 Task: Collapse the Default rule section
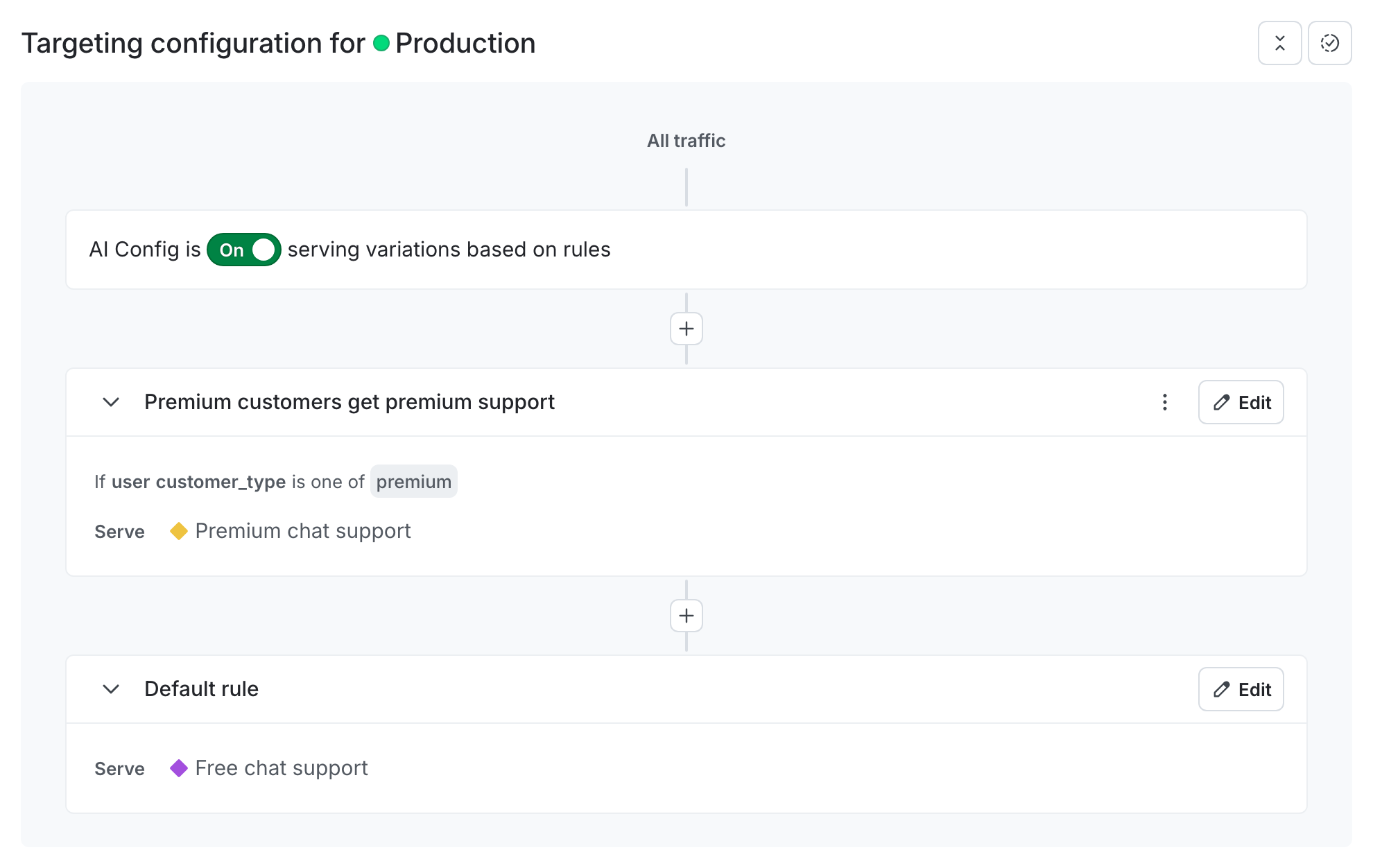click(110, 689)
